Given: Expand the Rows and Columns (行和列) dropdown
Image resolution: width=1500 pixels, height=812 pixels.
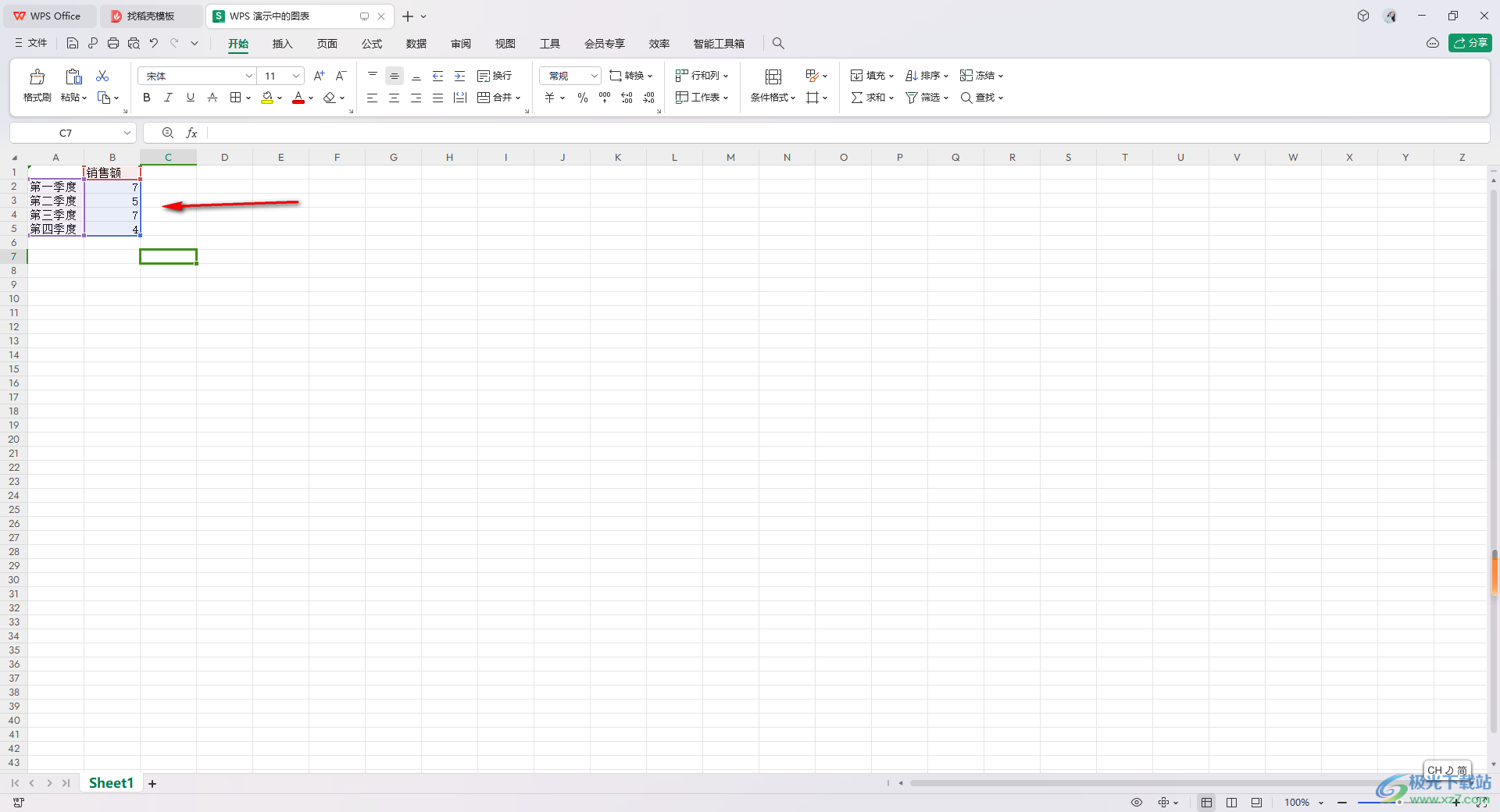Looking at the screenshot, I should [x=726, y=76].
